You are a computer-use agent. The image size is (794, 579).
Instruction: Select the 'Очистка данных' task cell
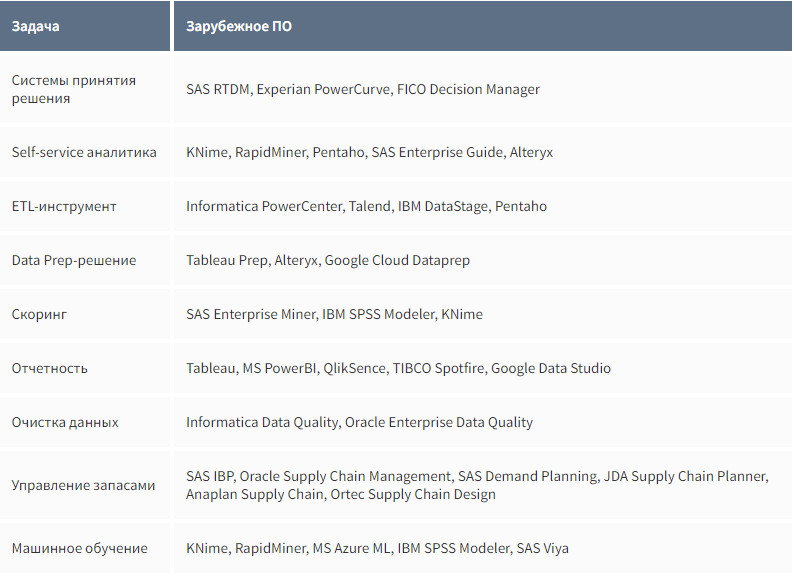tap(65, 422)
